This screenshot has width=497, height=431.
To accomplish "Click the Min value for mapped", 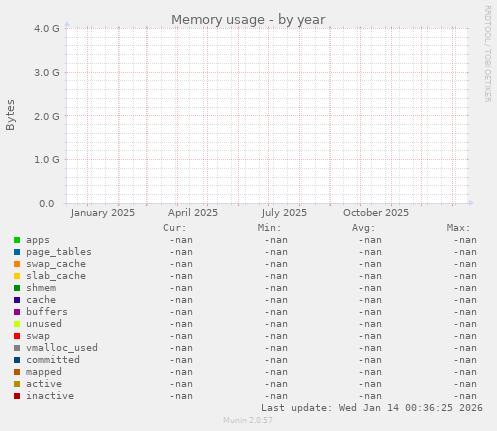I will [x=276, y=372].
